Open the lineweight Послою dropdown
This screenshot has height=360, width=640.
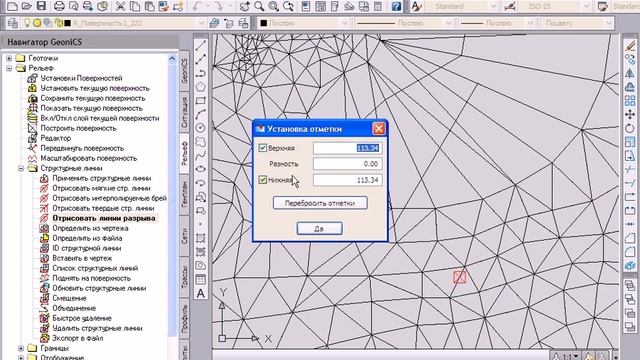click(x=530, y=23)
